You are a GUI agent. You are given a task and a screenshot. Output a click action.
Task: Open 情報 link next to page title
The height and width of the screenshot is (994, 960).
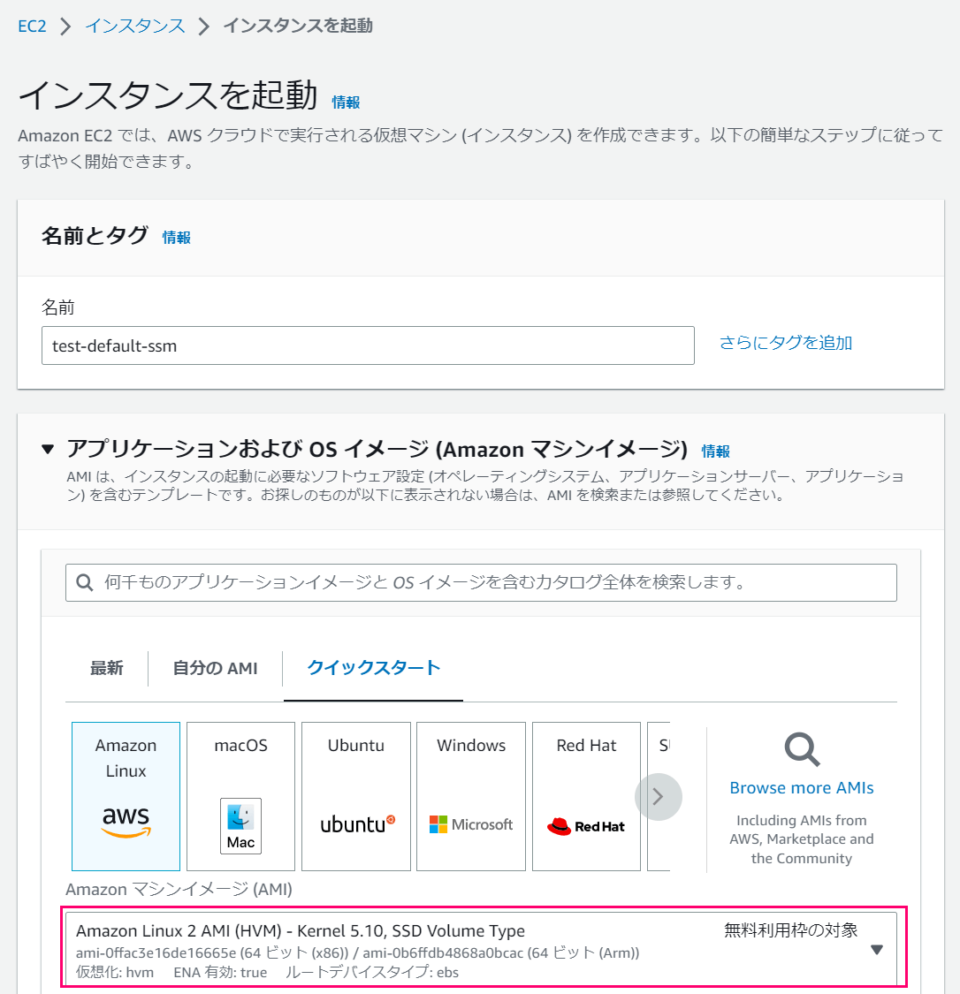pos(346,102)
